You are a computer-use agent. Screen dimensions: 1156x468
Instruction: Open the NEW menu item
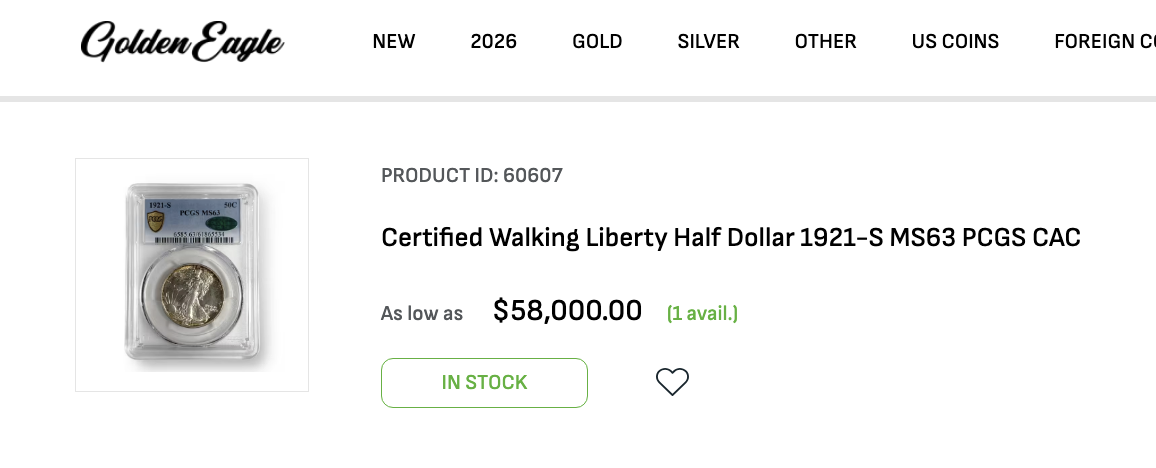click(394, 41)
